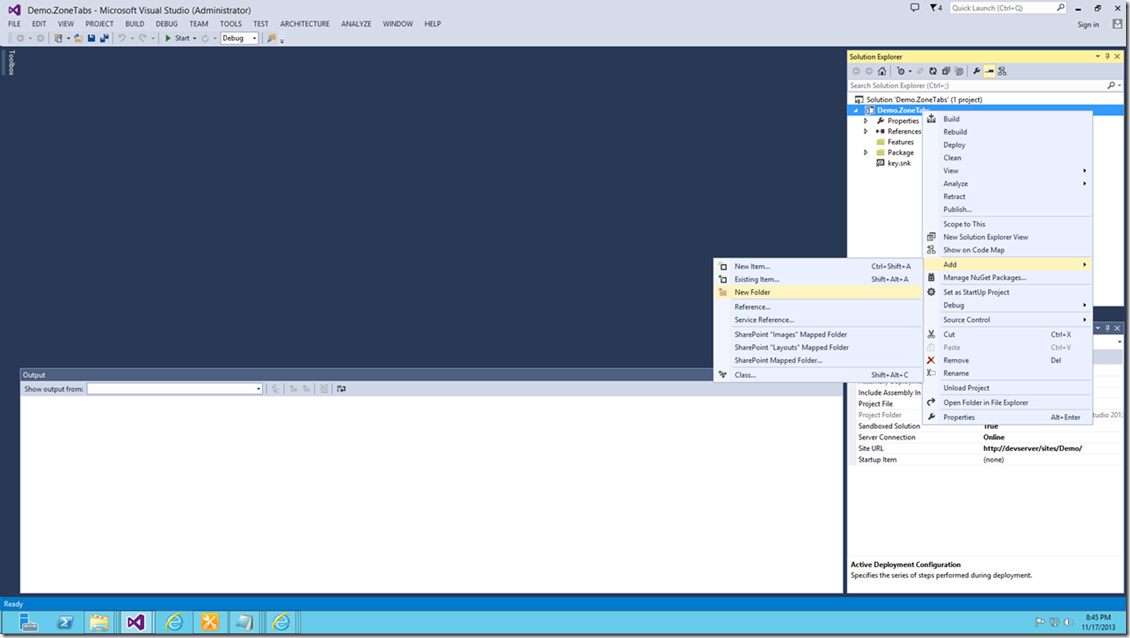Click search magnifier in Solution Explorer

coord(1111,85)
